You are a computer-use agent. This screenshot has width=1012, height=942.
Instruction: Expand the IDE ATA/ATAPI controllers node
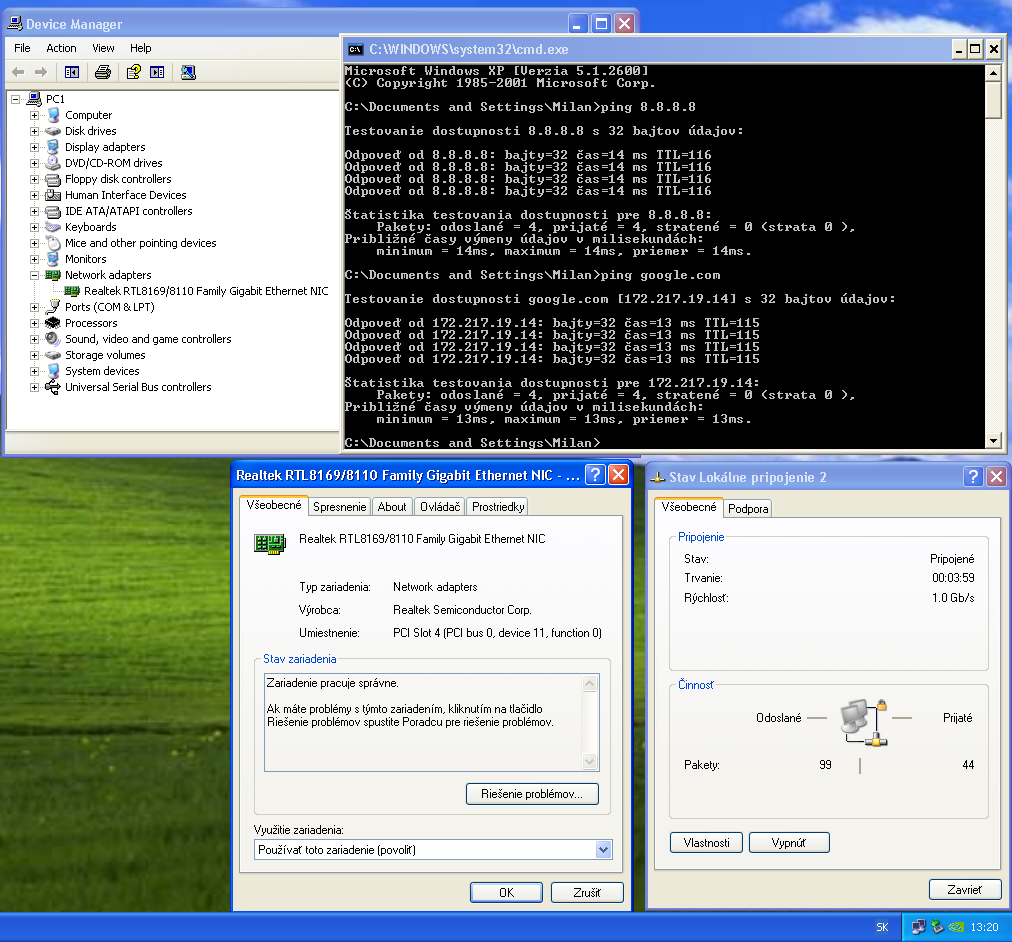tap(35, 212)
